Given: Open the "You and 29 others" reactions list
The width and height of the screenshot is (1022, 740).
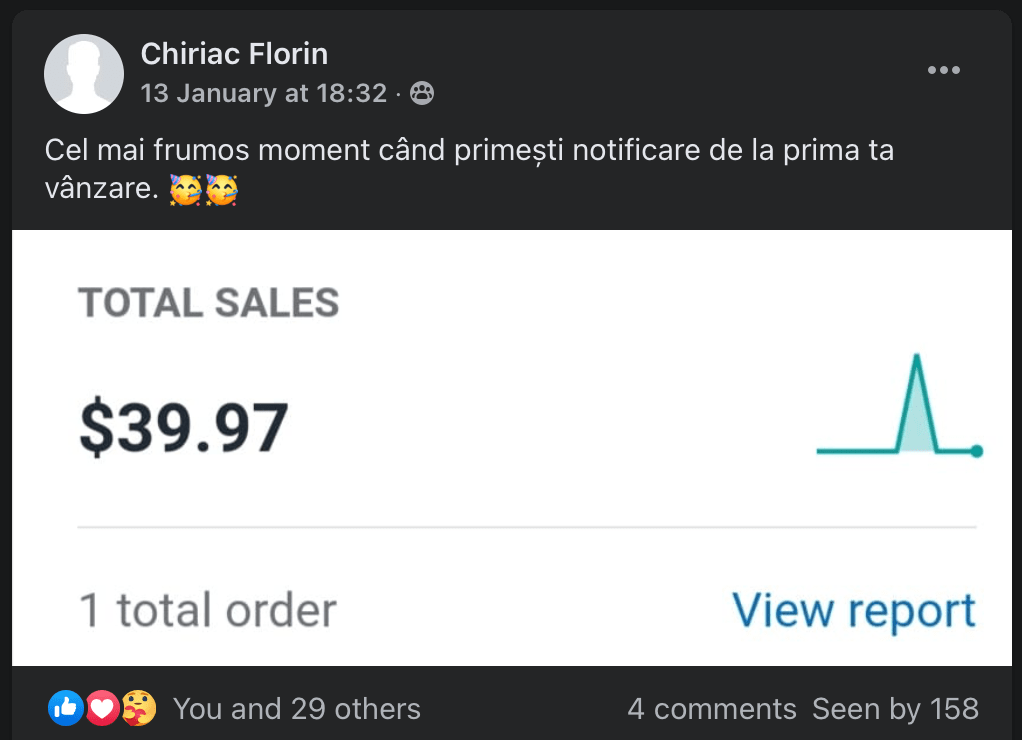Looking at the screenshot, I should (x=297, y=709).
